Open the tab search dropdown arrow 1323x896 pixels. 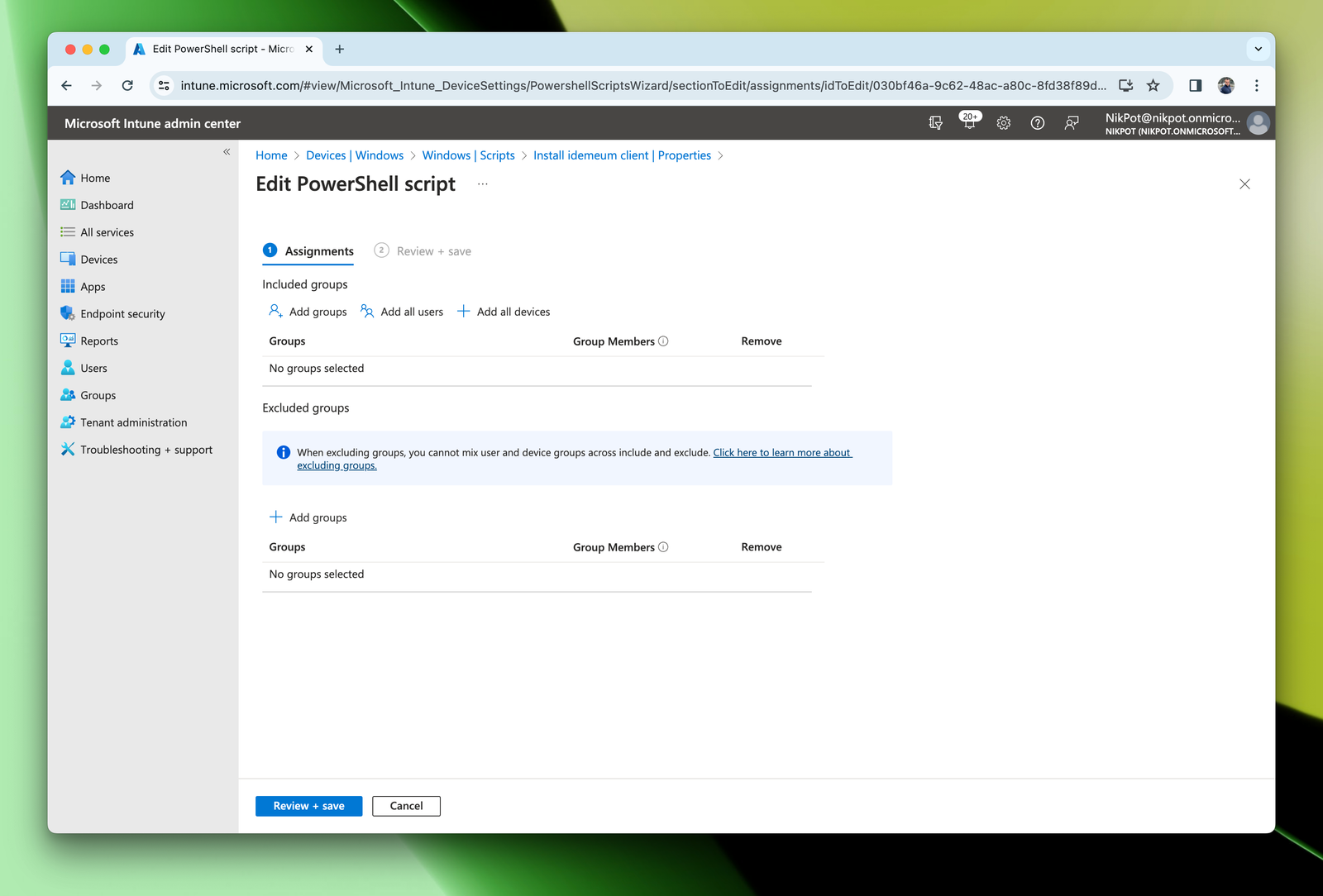coord(1258,49)
